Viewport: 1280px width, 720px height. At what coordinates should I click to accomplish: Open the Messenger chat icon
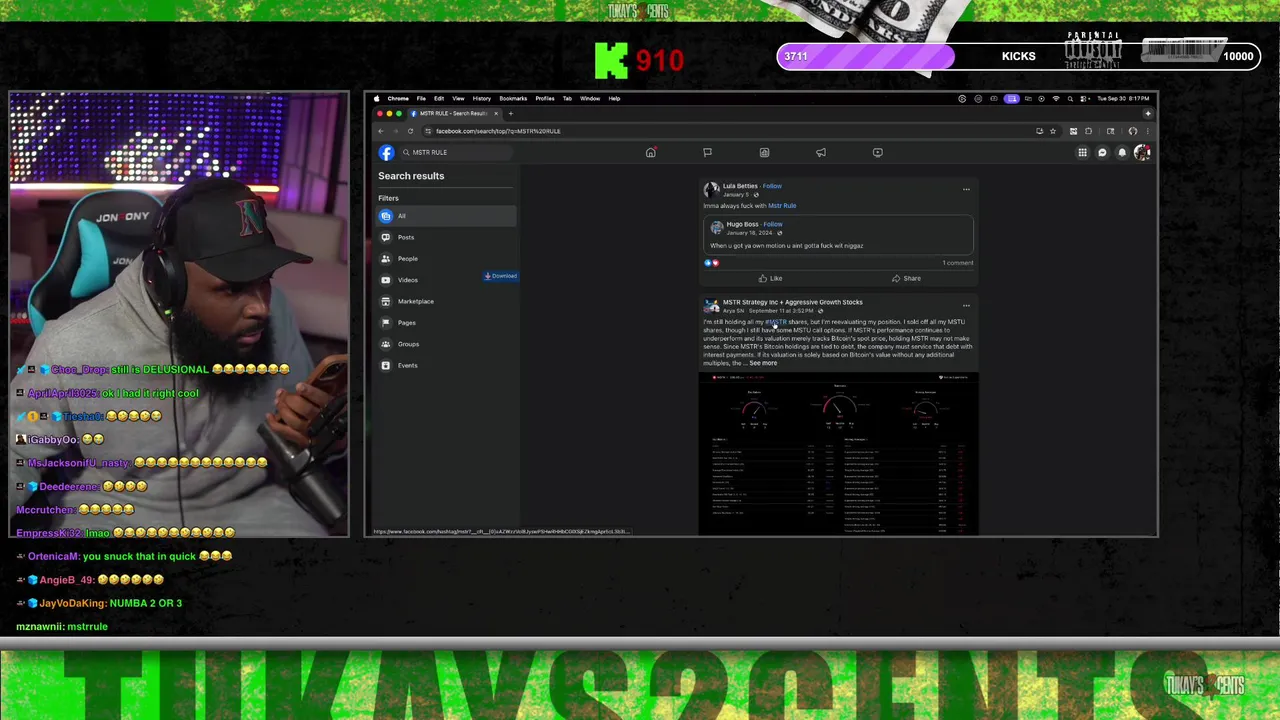1102,152
